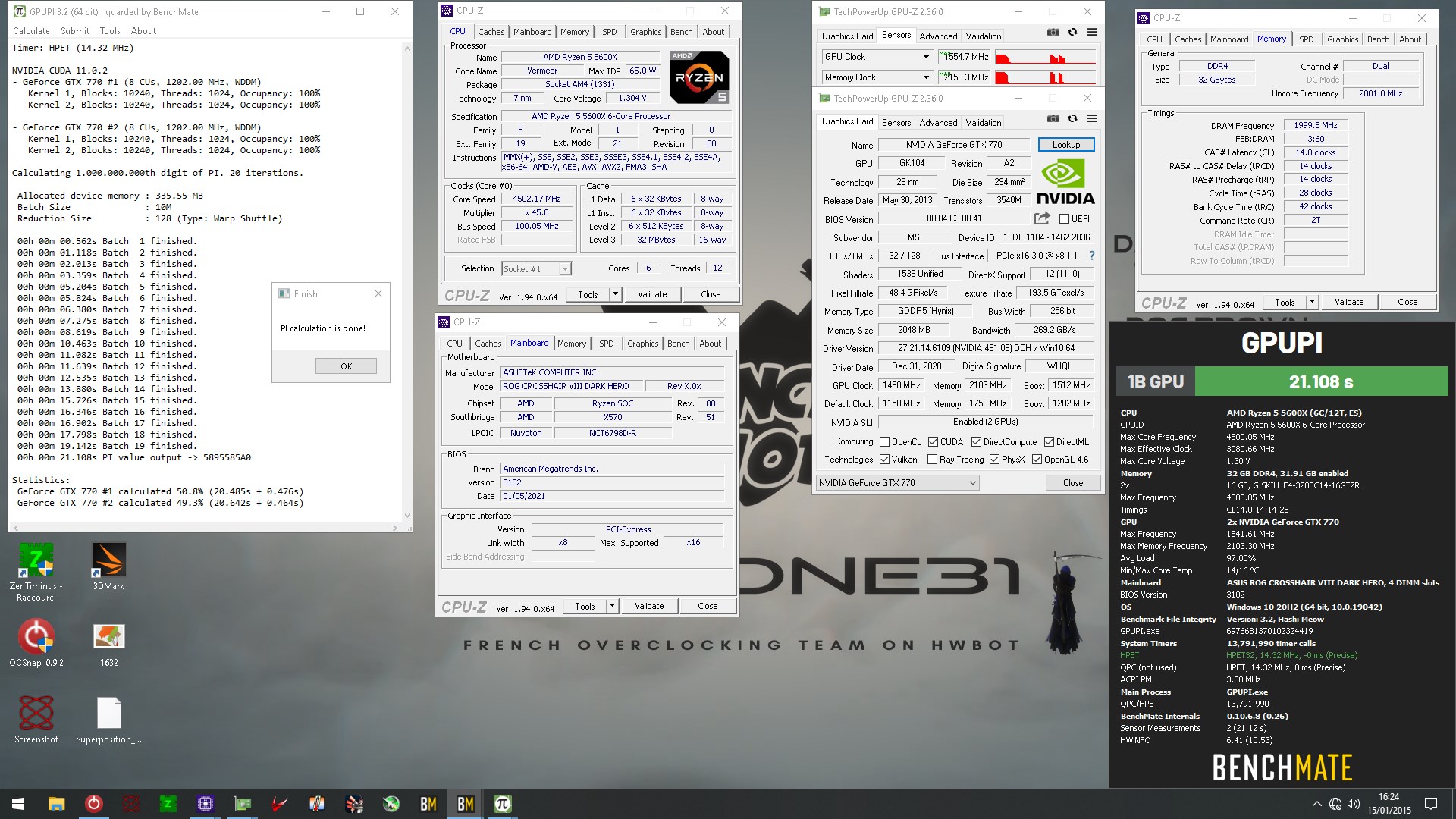Toggle the PhysX checkbox
This screenshot has height=819, width=1456.
(994, 460)
